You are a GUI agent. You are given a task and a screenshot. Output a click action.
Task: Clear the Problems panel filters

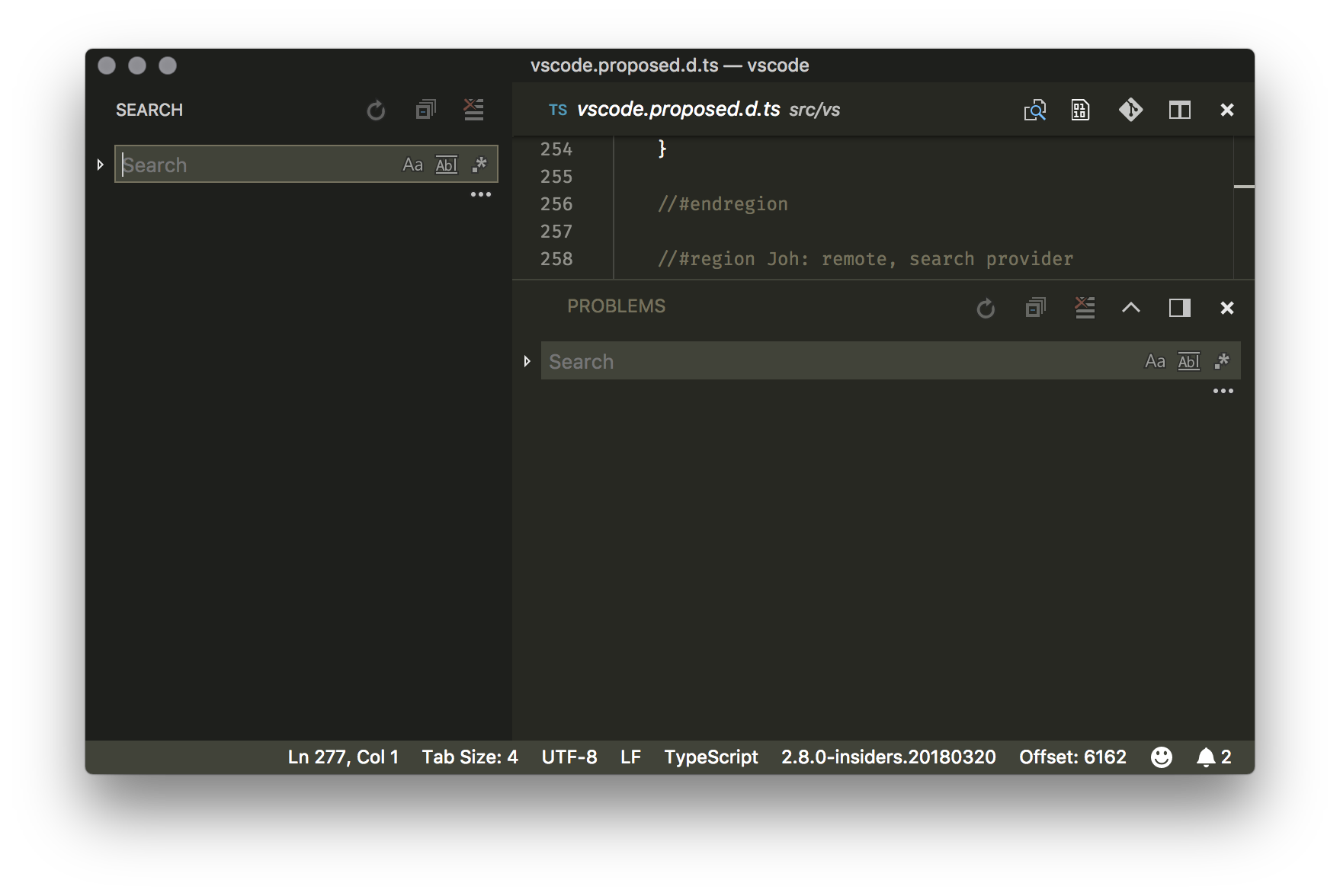(x=1084, y=308)
